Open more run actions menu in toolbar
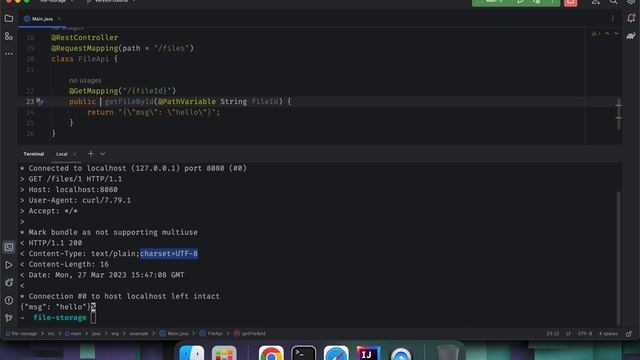This screenshot has height=360, width=640. [553, 2]
